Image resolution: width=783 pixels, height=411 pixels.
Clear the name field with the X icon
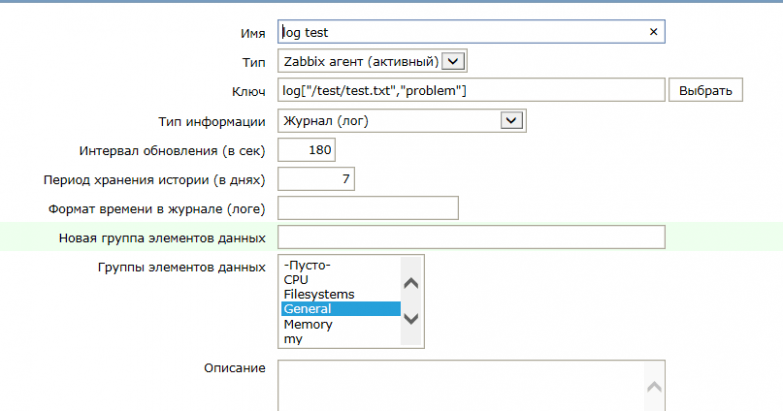[654, 32]
